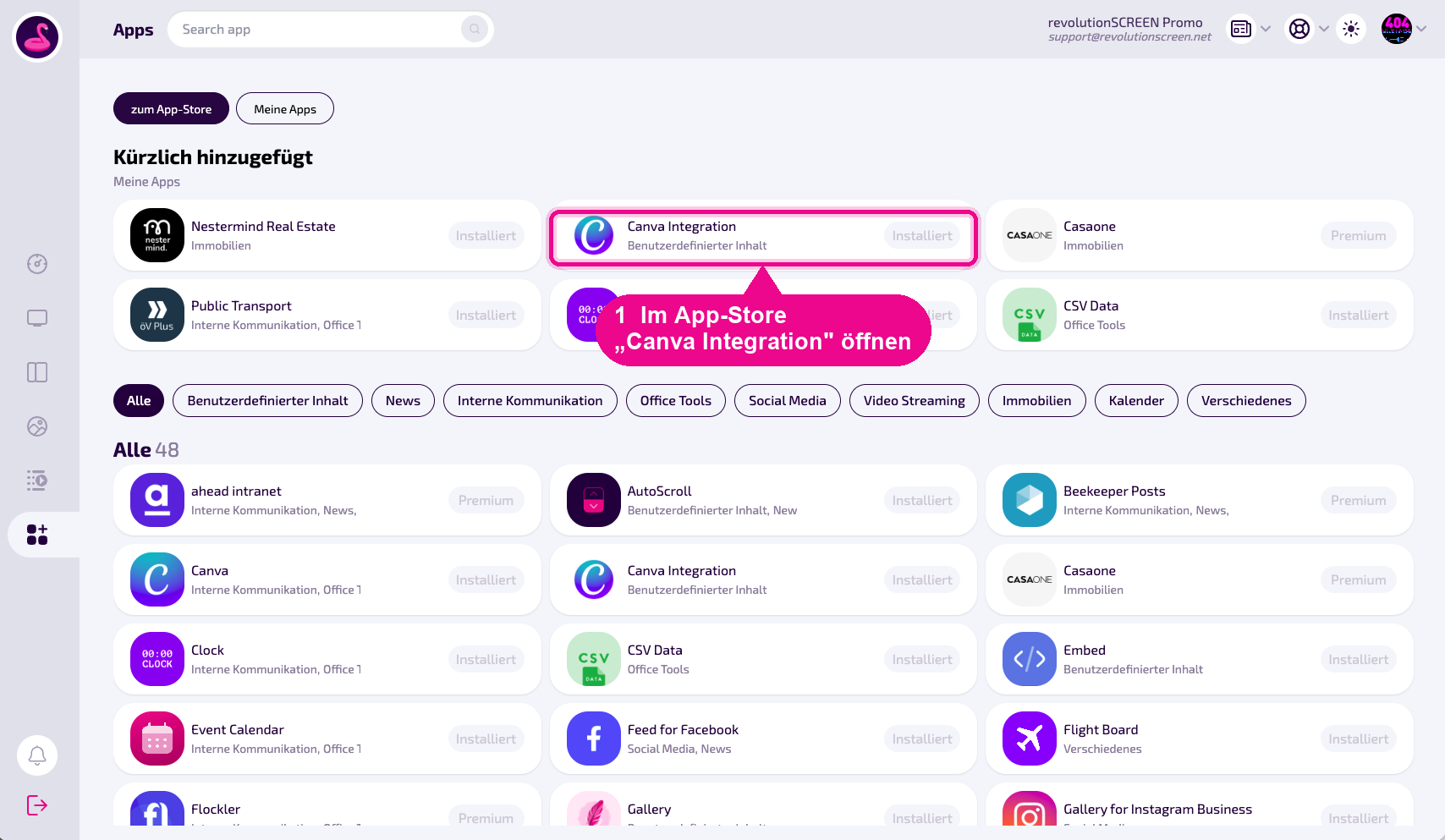This screenshot has height=840, width=1445.
Task: Open the support lifebuoy icon
Action: 1299,29
